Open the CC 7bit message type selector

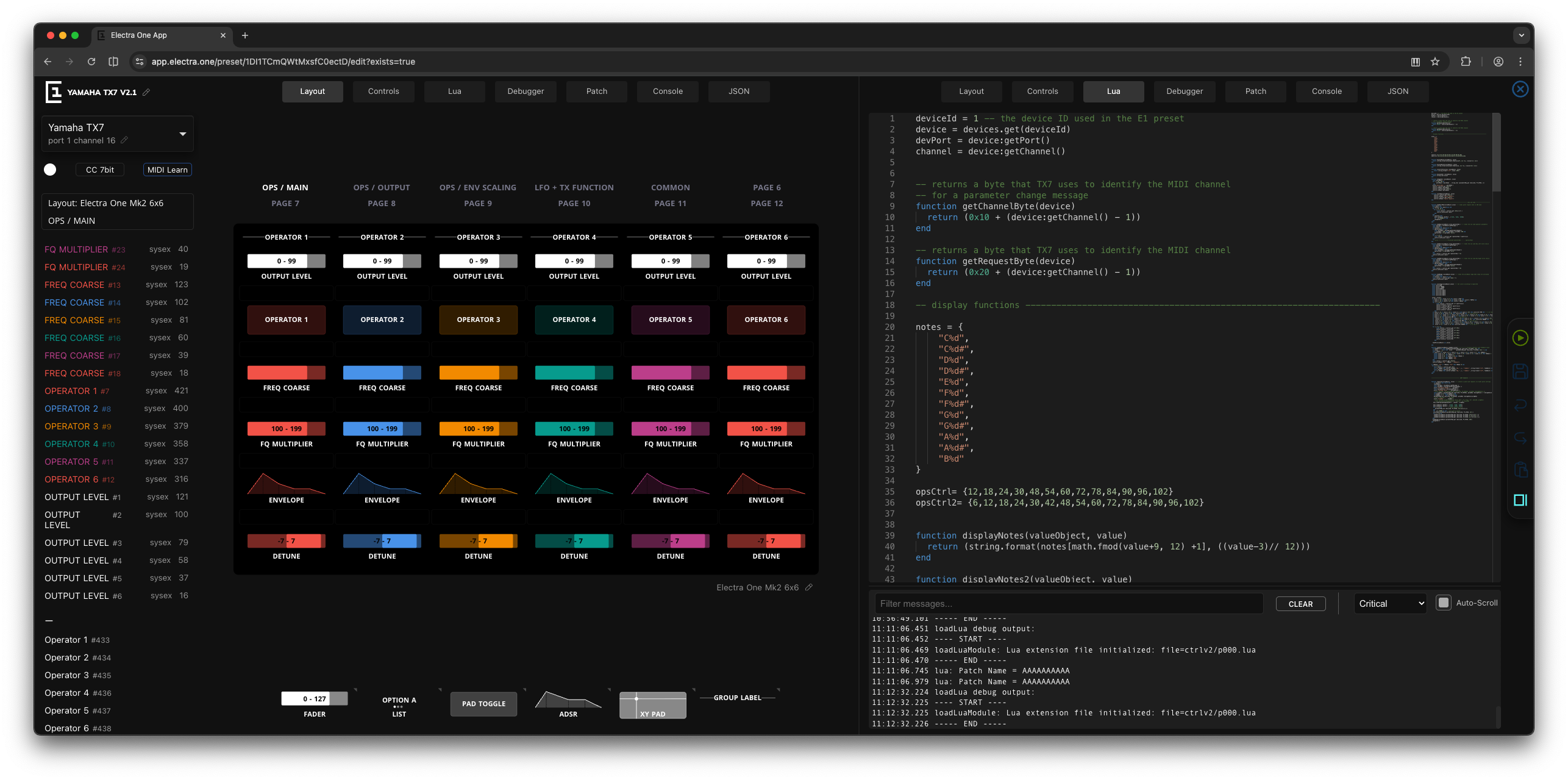[100, 170]
